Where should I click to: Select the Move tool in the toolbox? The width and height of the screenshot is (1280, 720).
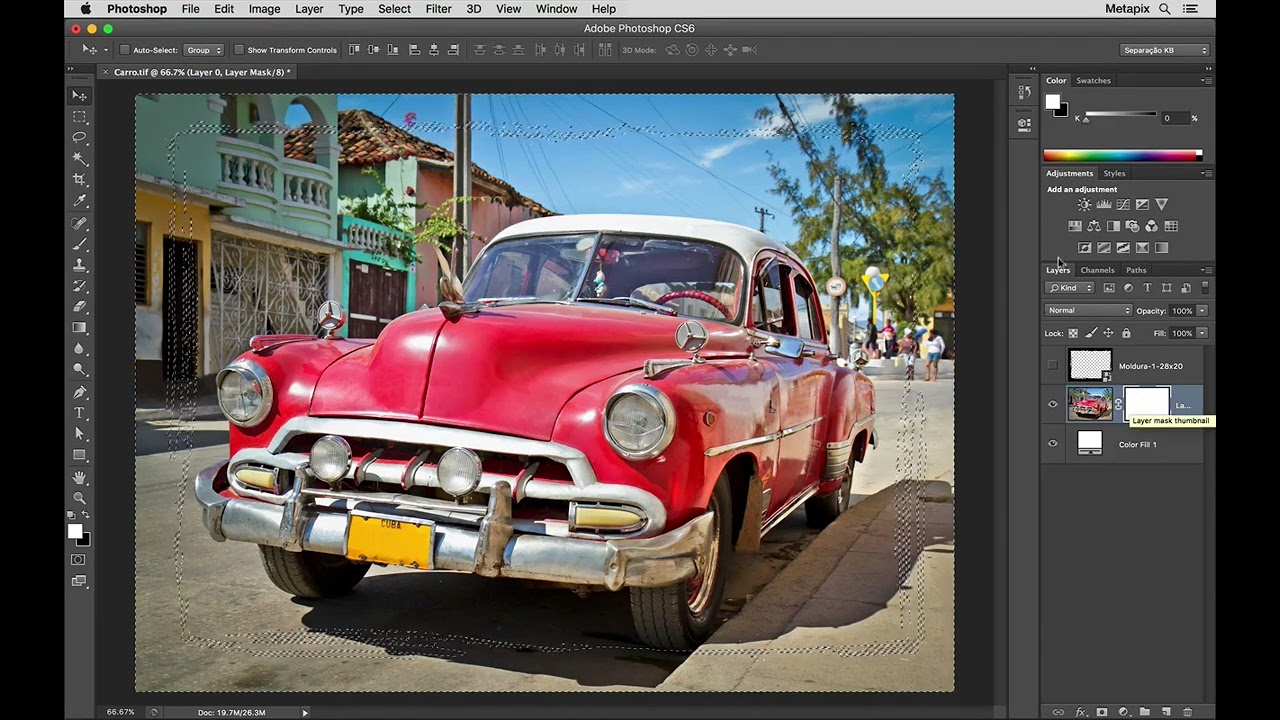(79, 95)
